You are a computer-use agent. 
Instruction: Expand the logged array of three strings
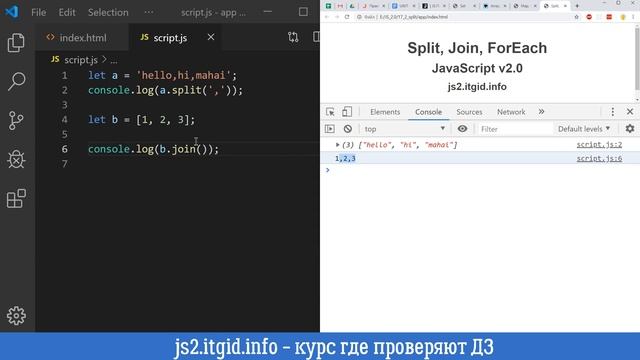coord(338,144)
